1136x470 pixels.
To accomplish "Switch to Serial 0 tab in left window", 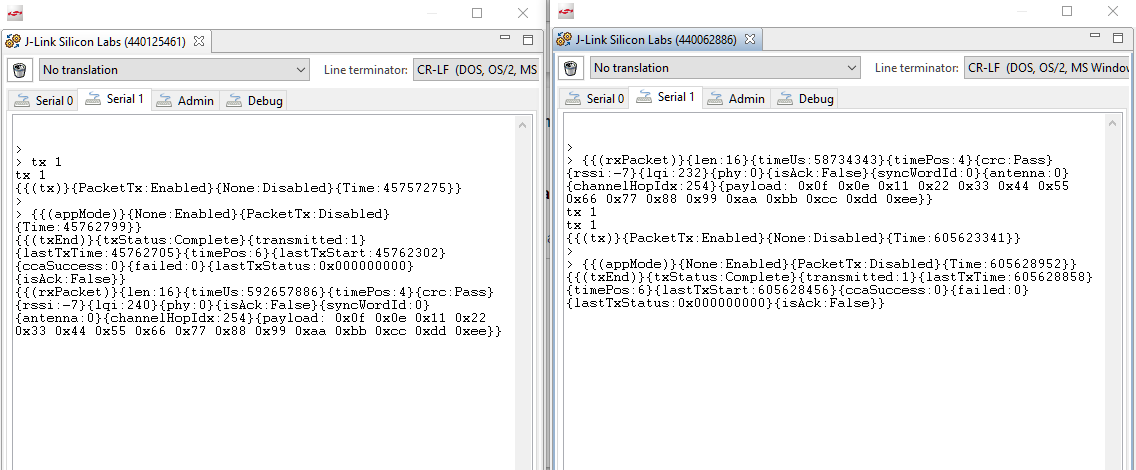I will [x=44, y=100].
